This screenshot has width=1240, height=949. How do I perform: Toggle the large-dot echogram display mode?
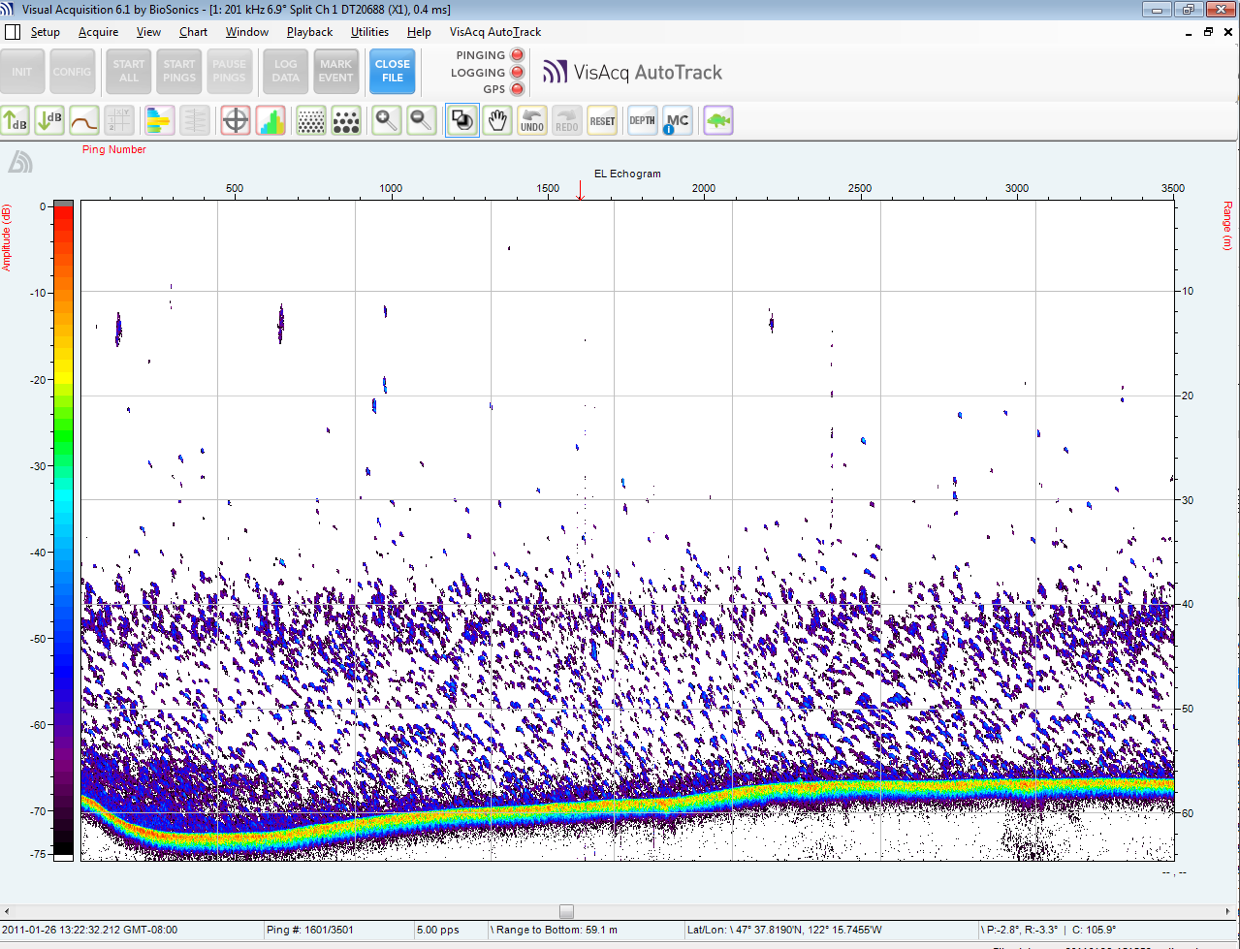pyautogui.click(x=346, y=121)
